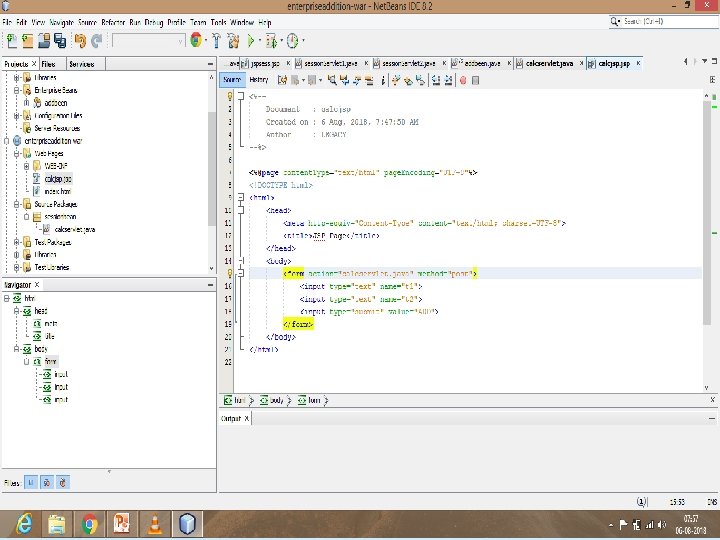The image size is (720, 540).
Task: Click the Shift Line Left icon
Action: point(436,80)
